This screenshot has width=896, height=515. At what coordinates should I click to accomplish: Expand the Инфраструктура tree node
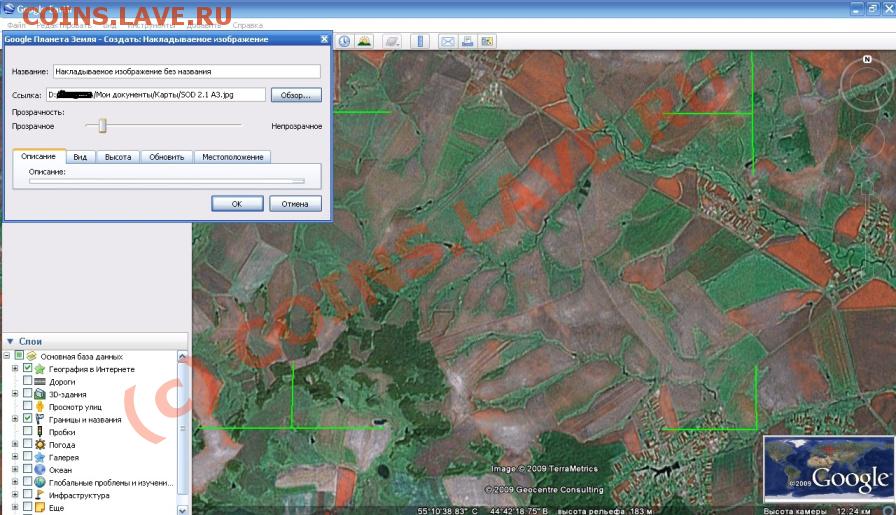(x=15, y=494)
